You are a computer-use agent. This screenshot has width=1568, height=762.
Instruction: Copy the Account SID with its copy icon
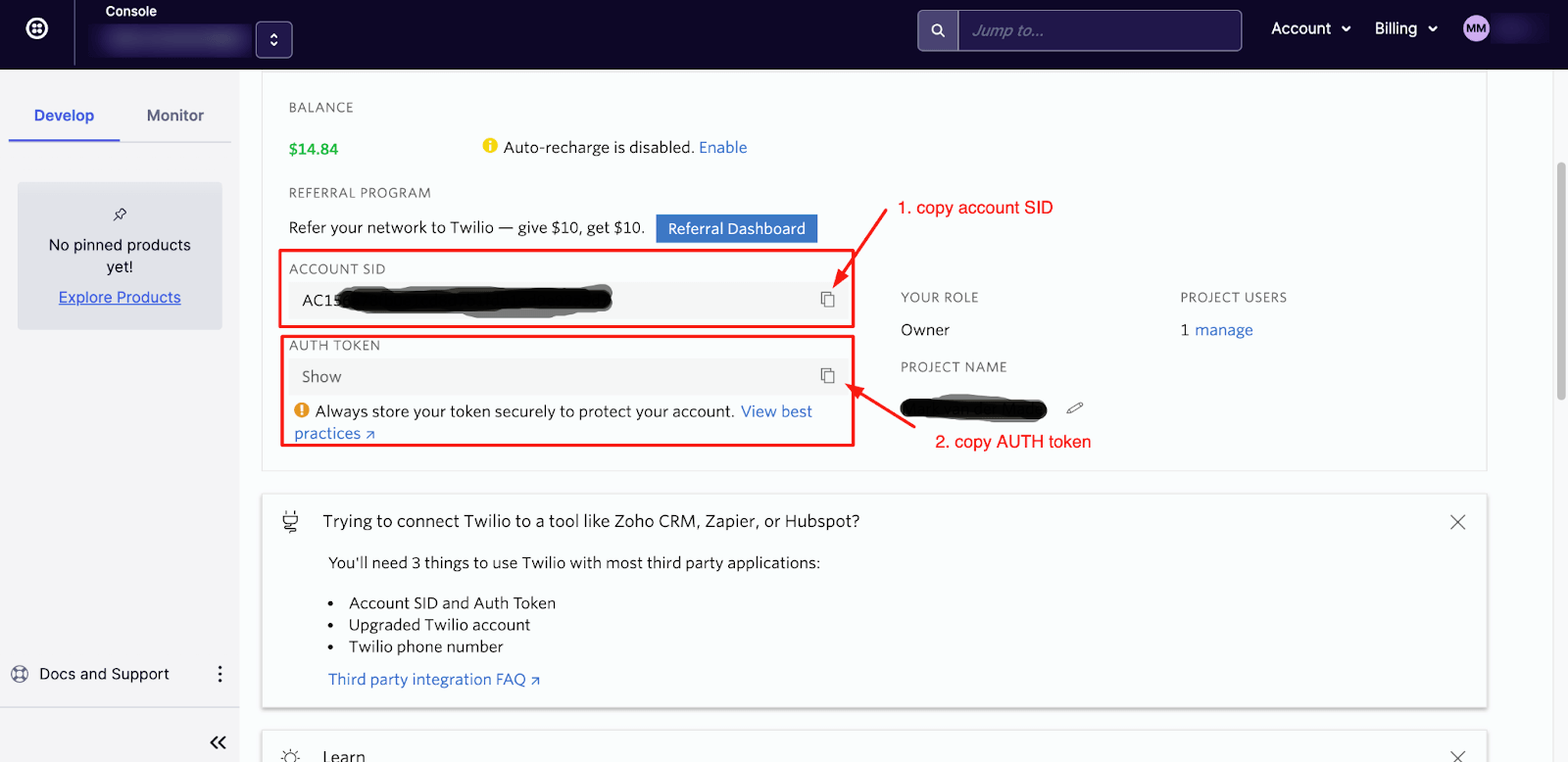pos(827,300)
